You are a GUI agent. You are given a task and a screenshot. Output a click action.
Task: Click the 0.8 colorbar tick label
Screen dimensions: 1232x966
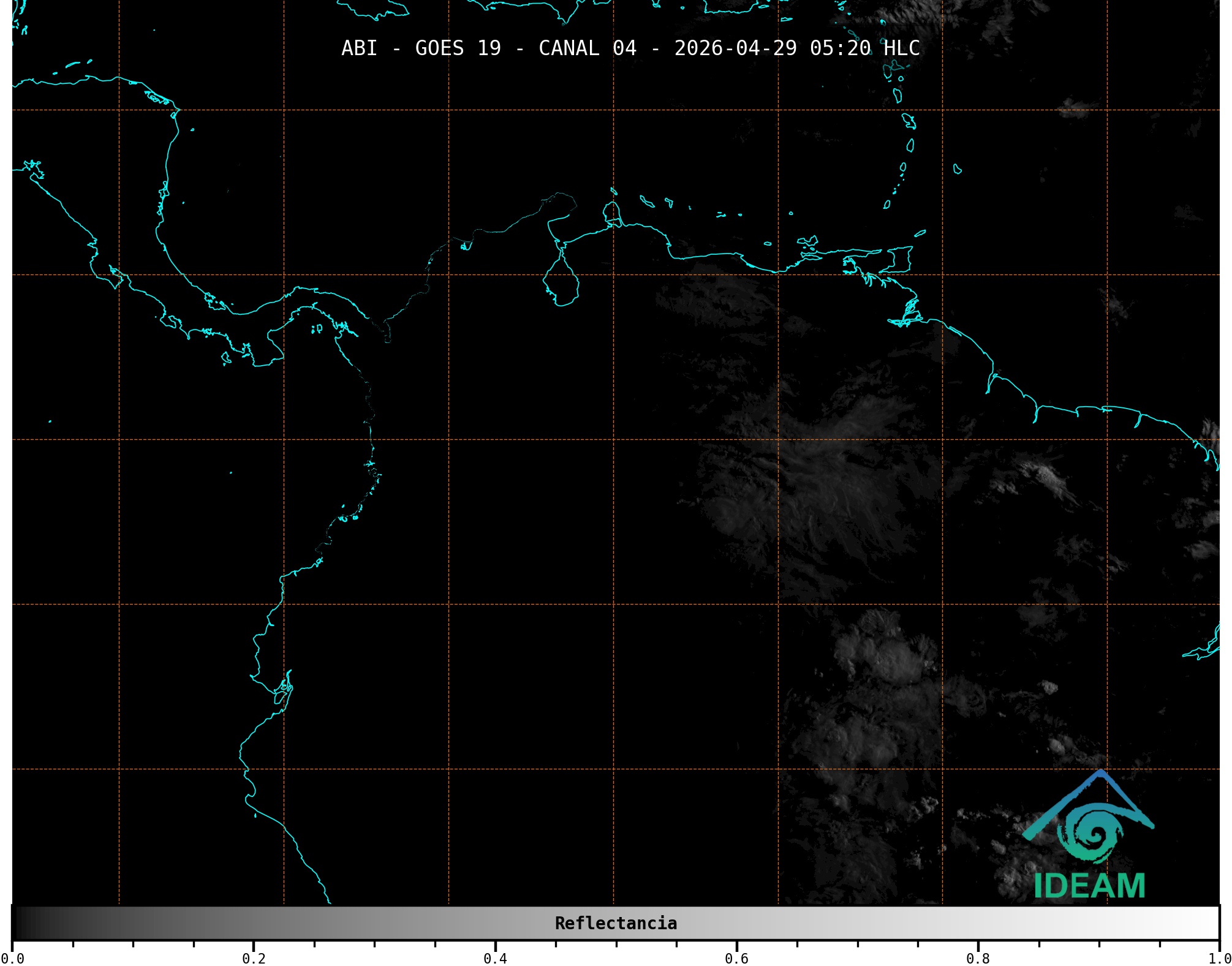click(978, 959)
